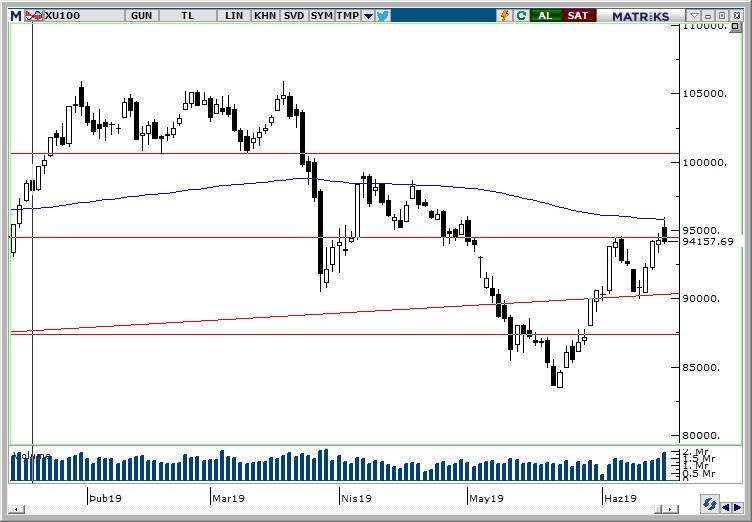
Task: Click the Mar19 date axis label
Action: point(228,498)
